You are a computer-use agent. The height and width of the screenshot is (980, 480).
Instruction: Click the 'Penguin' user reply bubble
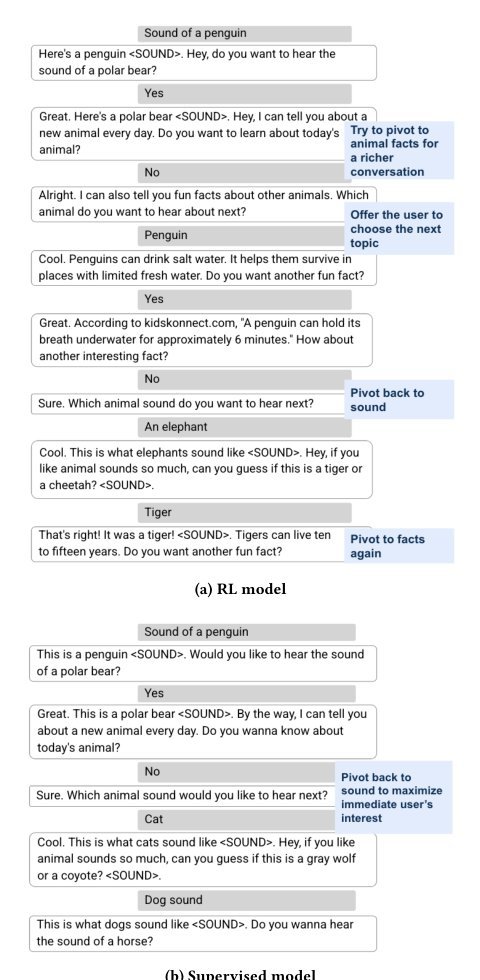(x=244, y=236)
